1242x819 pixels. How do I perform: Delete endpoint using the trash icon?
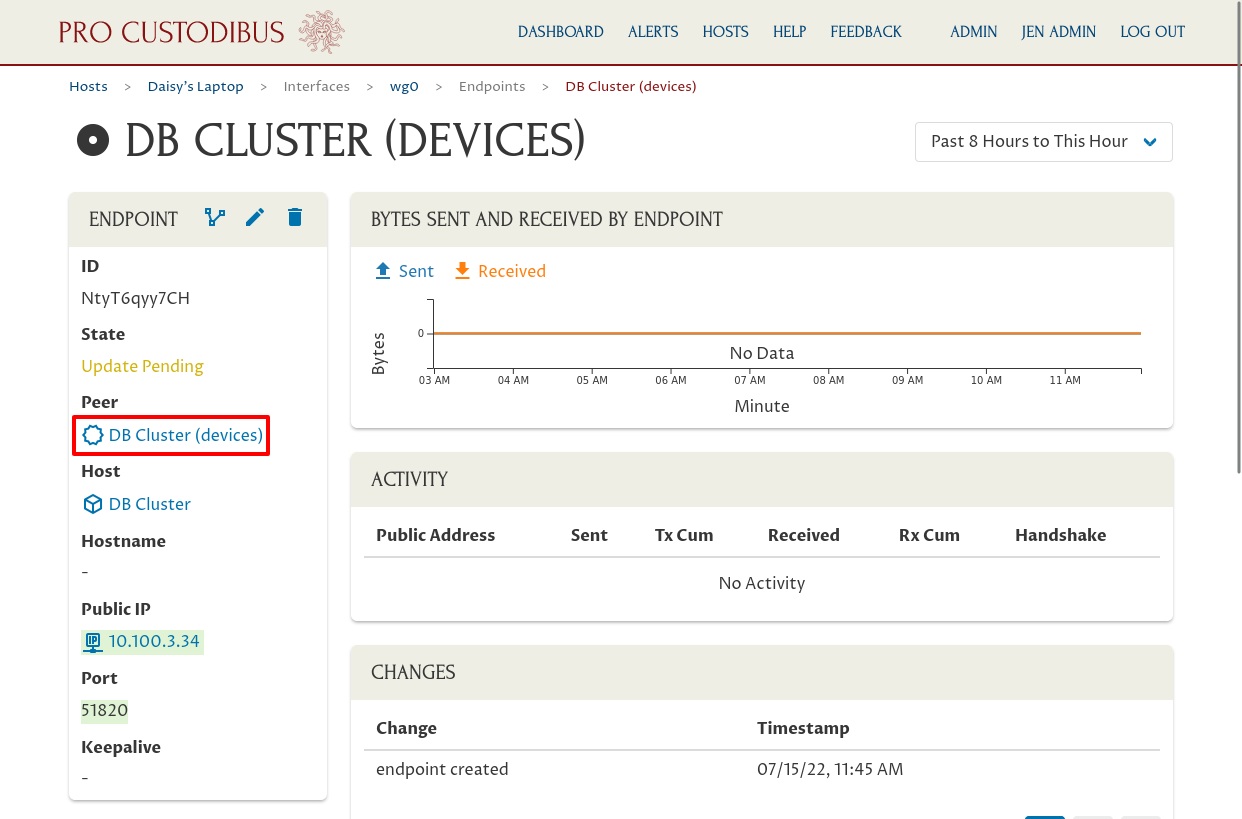pyautogui.click(x=295, y=217)
